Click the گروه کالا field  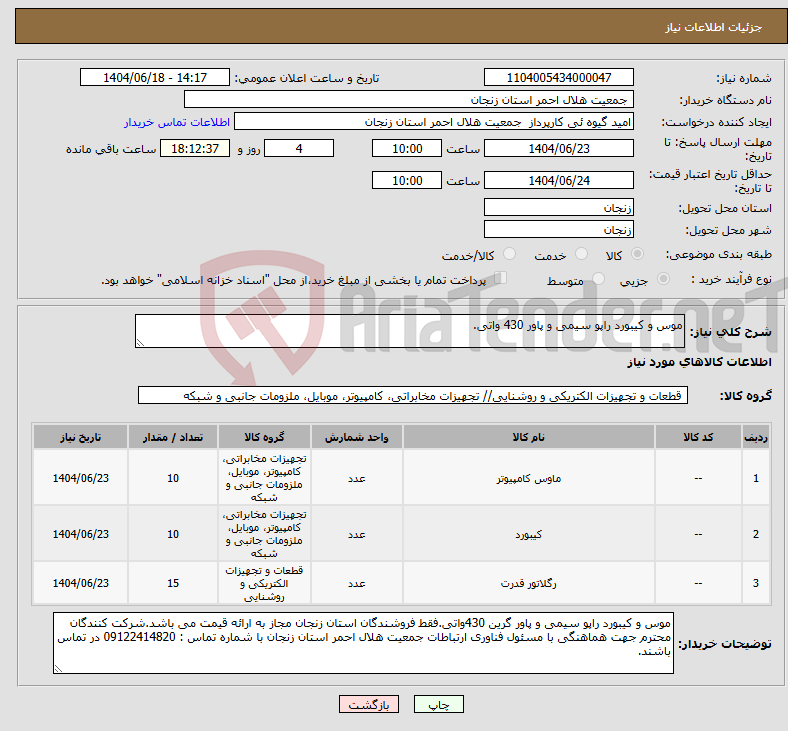[x=413, y=395]
